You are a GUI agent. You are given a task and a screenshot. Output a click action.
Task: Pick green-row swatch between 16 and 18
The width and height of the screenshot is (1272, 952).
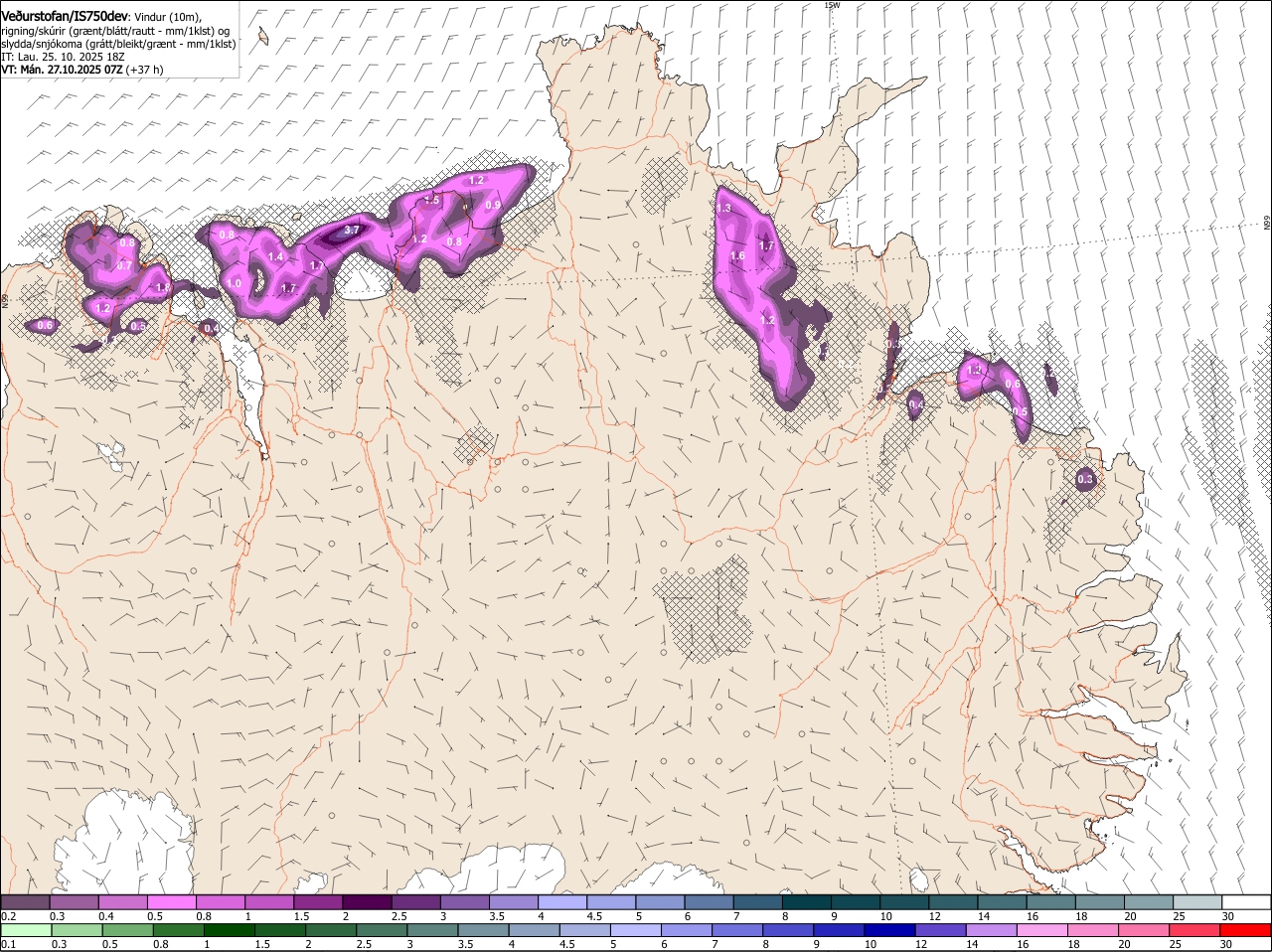click(1043, 930)
